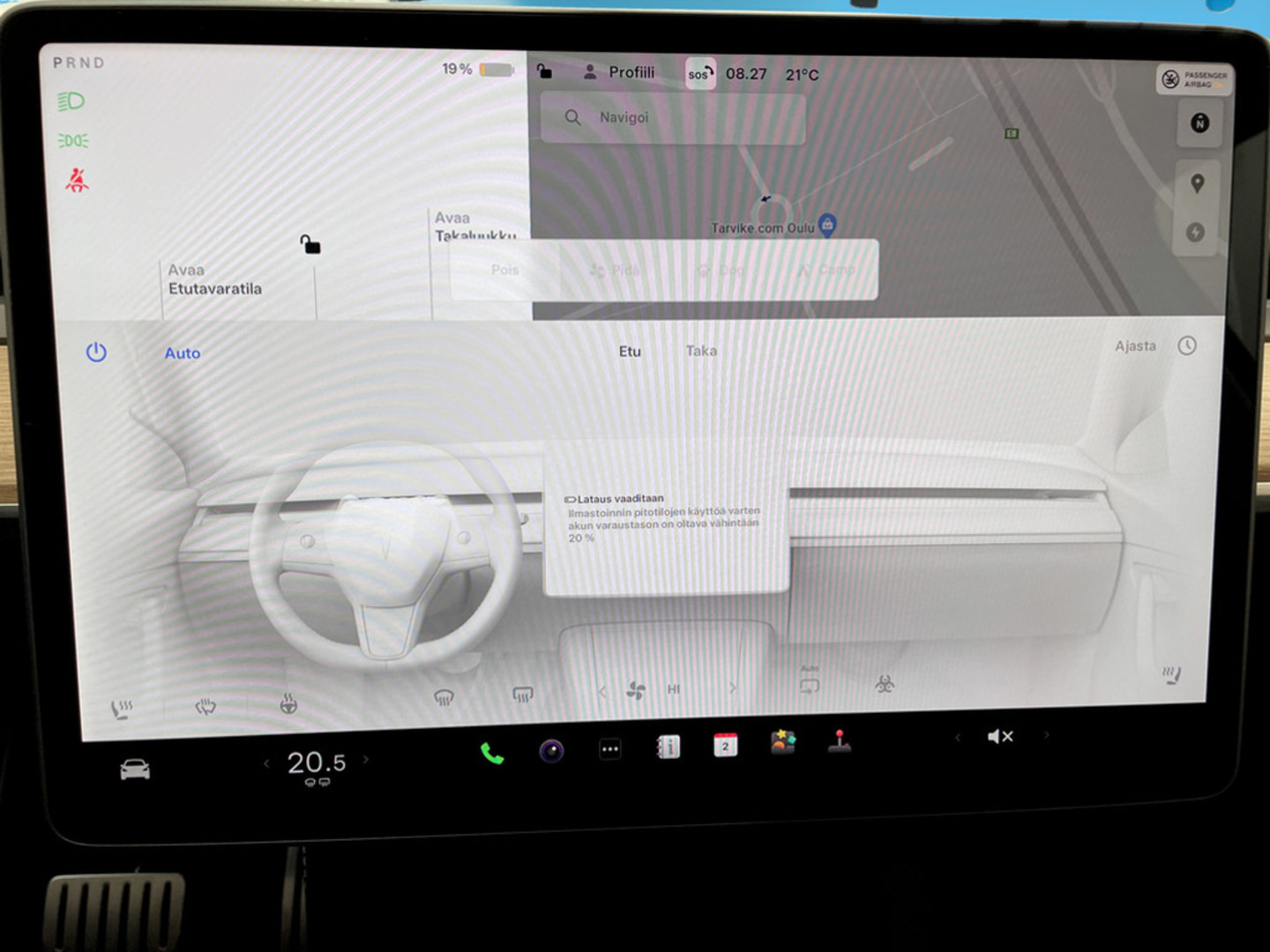Enable Dog mode climate keeper
1270x952 pixels.
click(x=723, y=270)
